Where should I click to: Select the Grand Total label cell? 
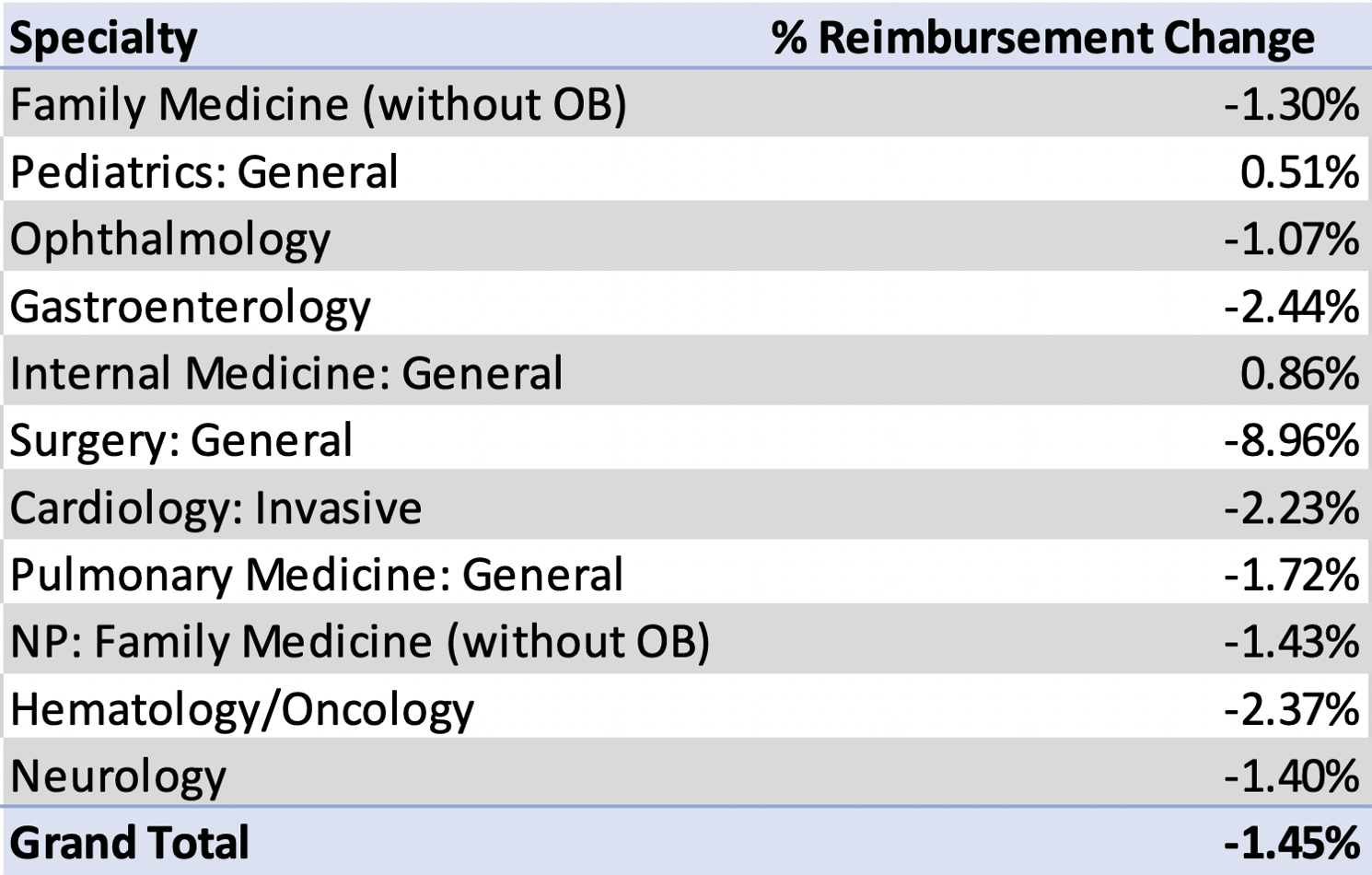point(129,843)
